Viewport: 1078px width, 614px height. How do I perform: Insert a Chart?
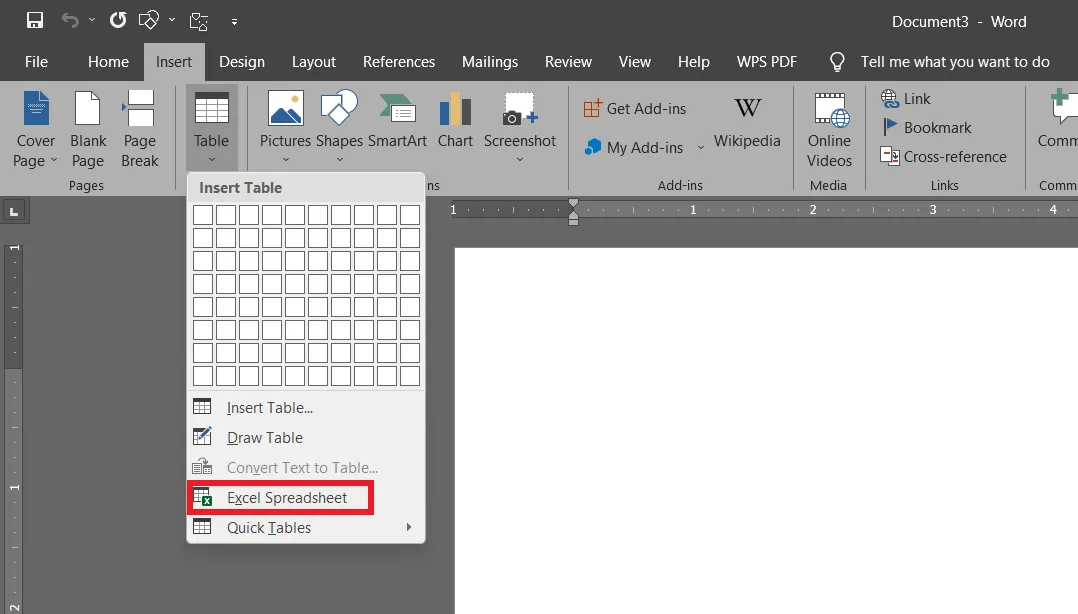(455, 121)
